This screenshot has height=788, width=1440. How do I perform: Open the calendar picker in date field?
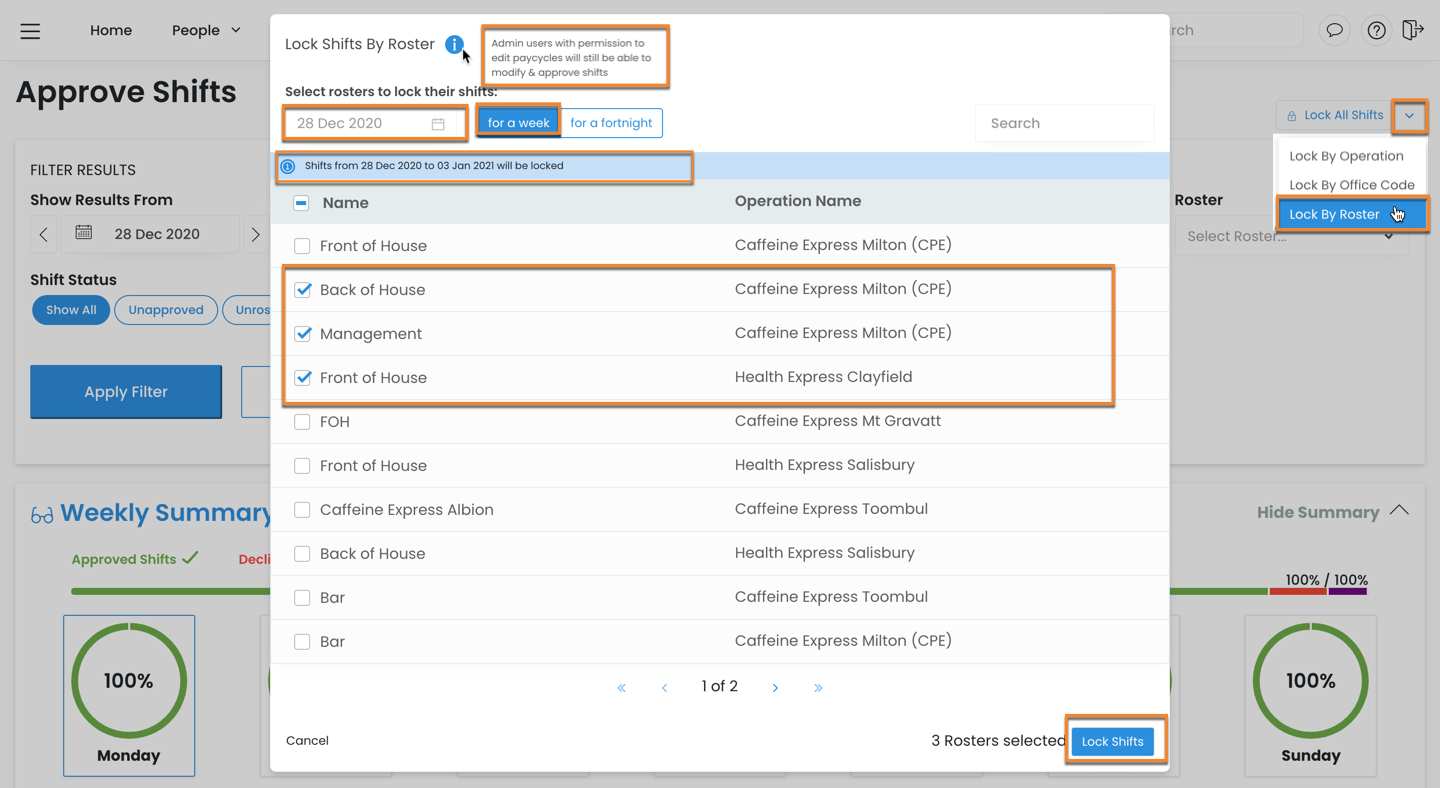pos(438,124)
